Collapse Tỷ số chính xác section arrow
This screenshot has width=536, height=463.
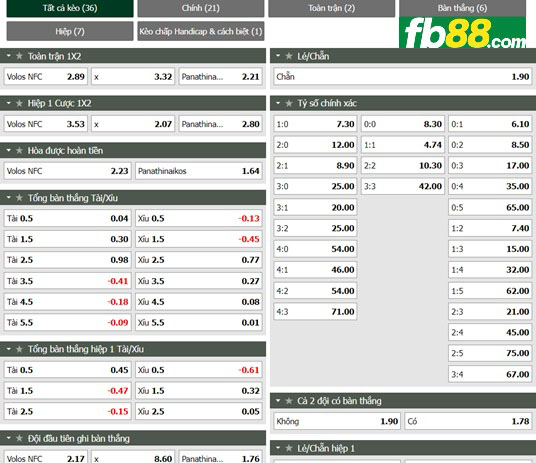point(278,103)
